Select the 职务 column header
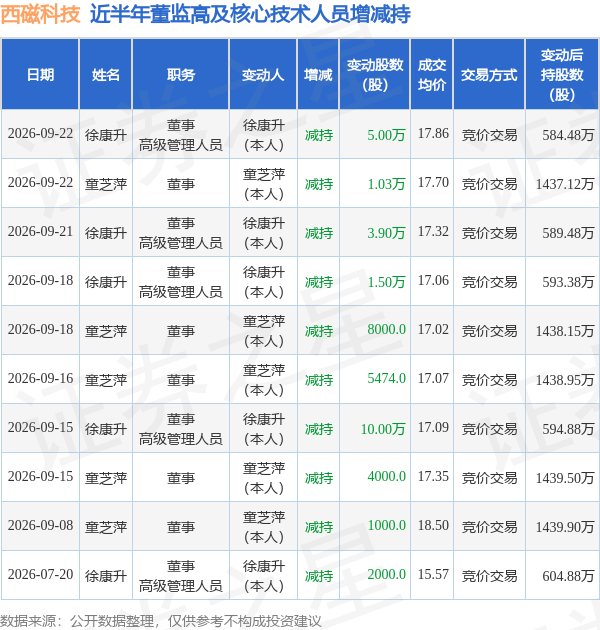 point(181,75)
